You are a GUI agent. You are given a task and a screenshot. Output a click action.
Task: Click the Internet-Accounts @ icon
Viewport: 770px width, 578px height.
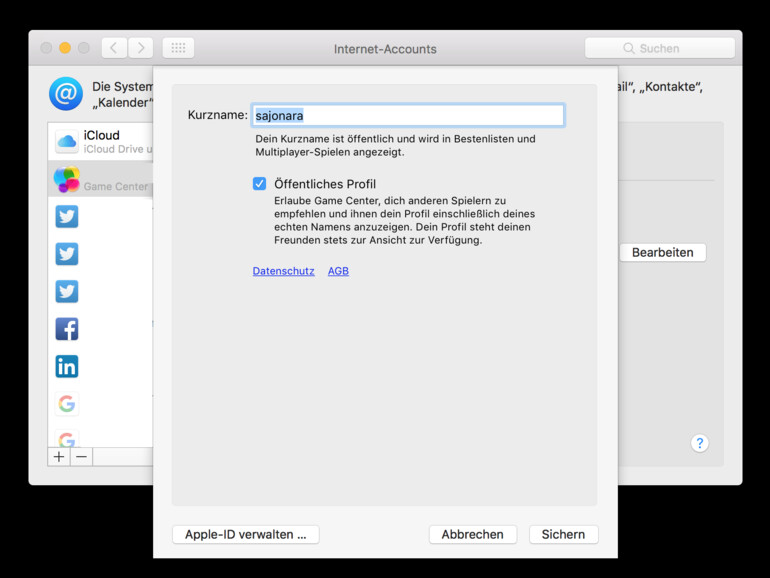pos(66,94)
